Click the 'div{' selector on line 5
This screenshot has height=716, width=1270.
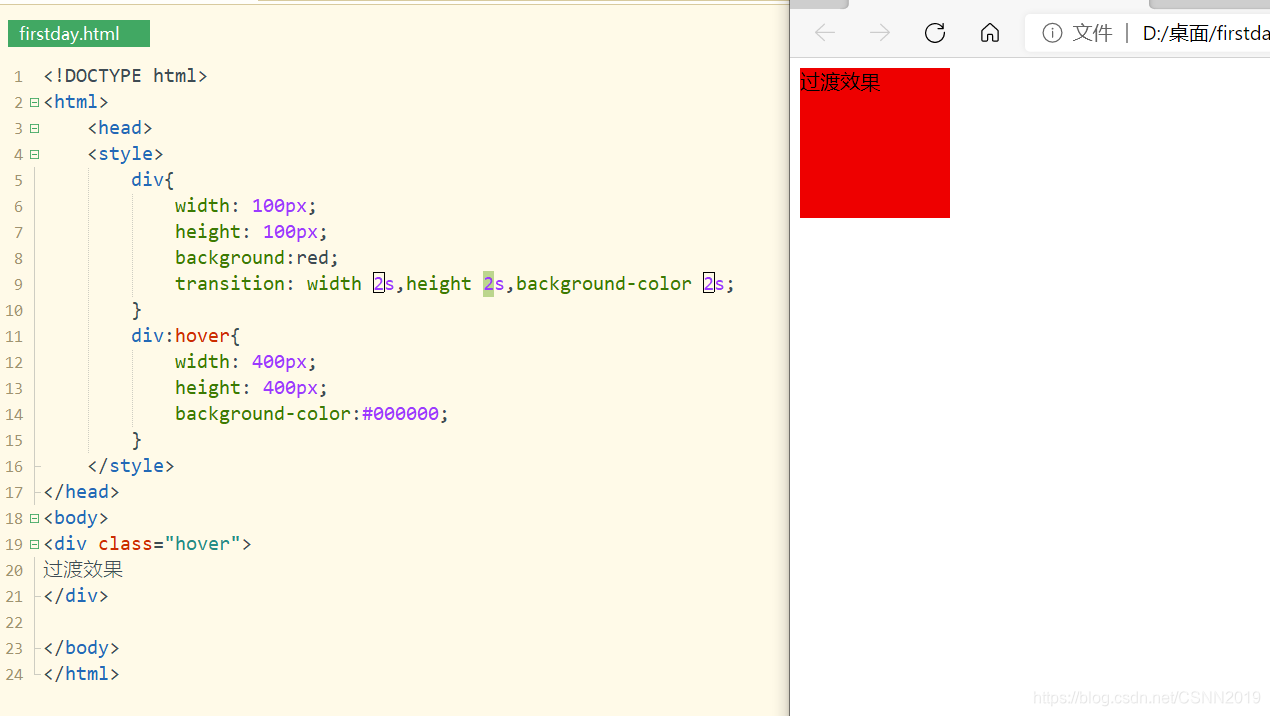(152, 180)
